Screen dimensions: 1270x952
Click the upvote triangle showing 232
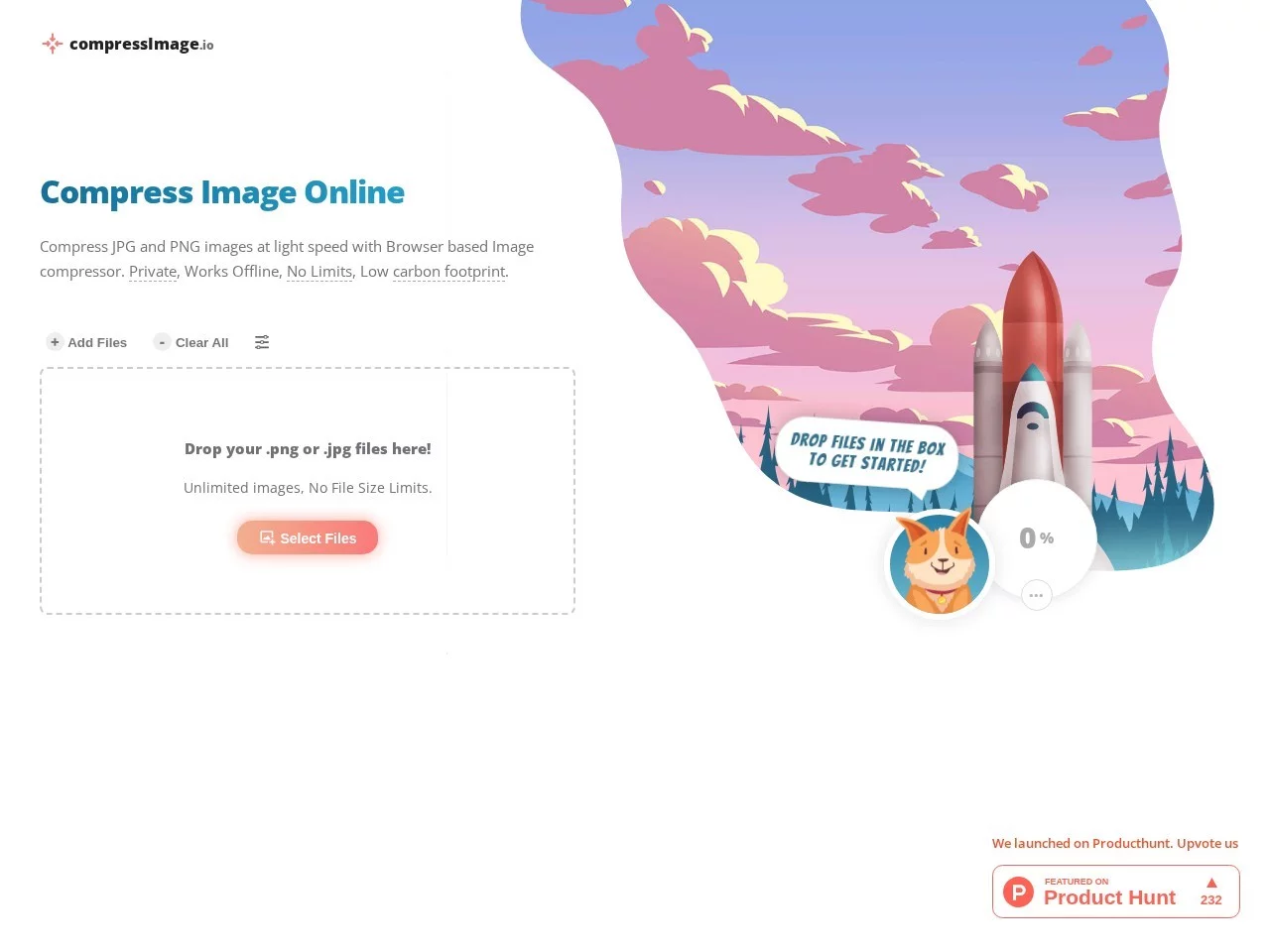[x=1211, y=883]
